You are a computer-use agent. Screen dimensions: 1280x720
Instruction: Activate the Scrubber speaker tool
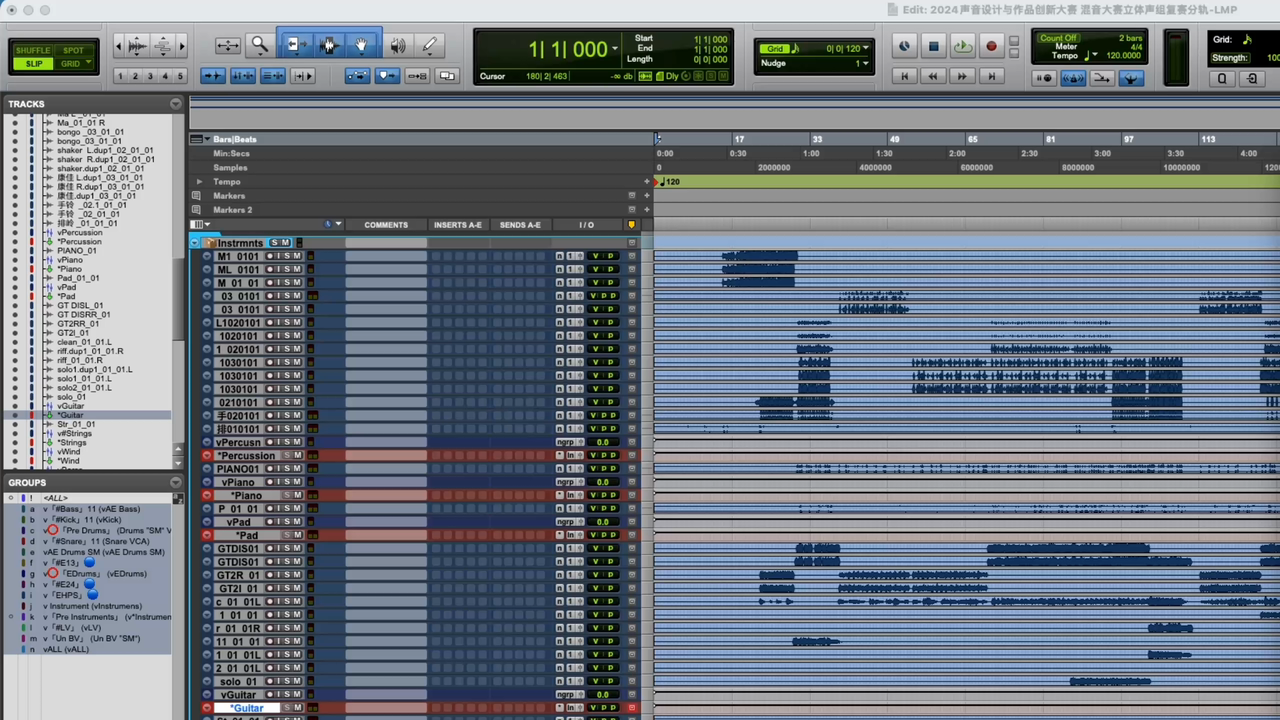point(398,45)
